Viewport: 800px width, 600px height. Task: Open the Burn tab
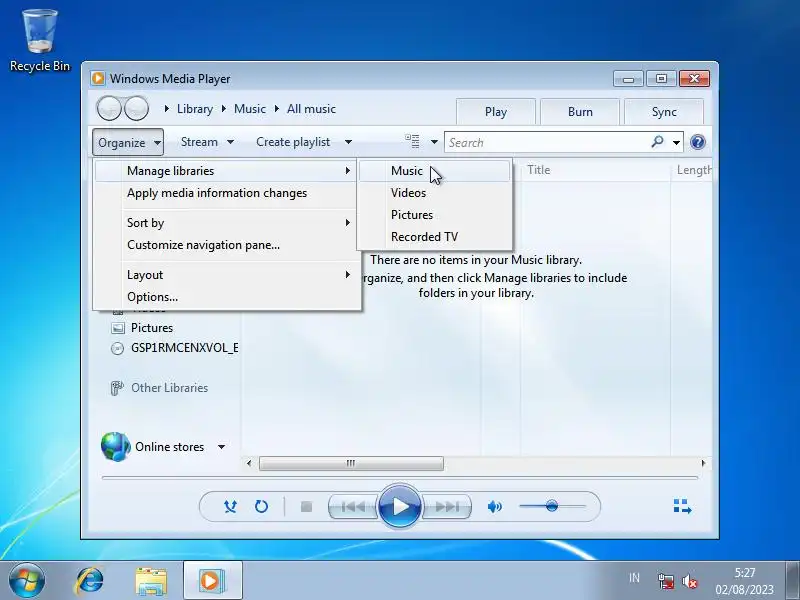coord(580,112)
